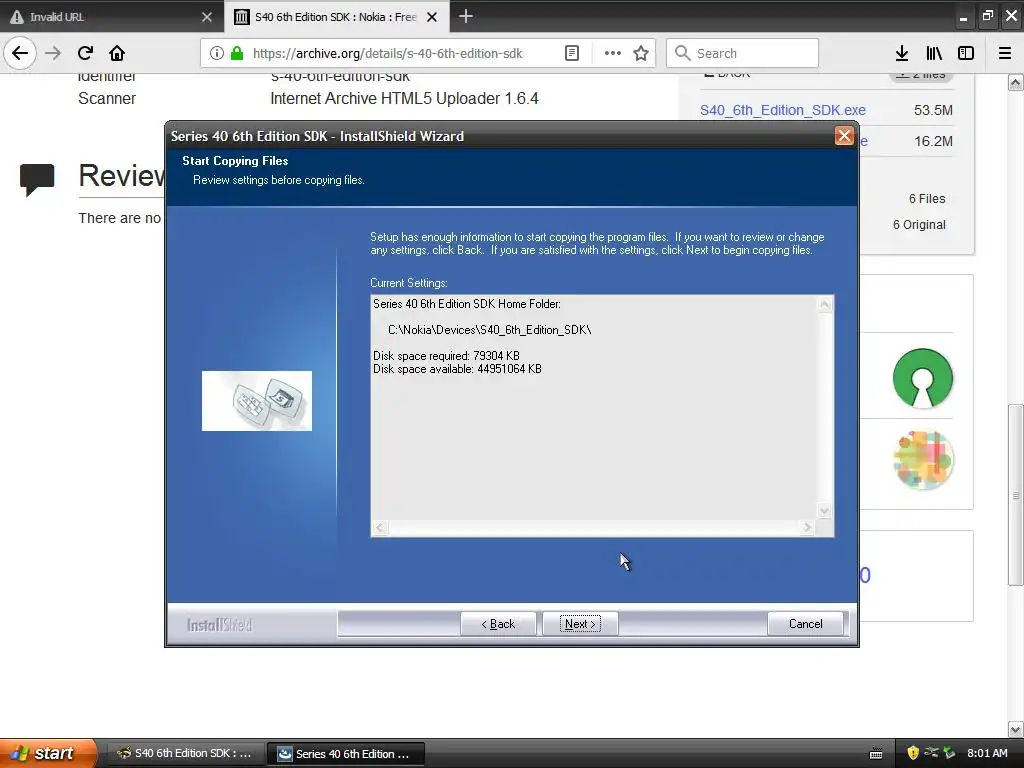Click the Firefox forward arrow
This screenshot has width=1024, height=768.
(x=53, y=53)
